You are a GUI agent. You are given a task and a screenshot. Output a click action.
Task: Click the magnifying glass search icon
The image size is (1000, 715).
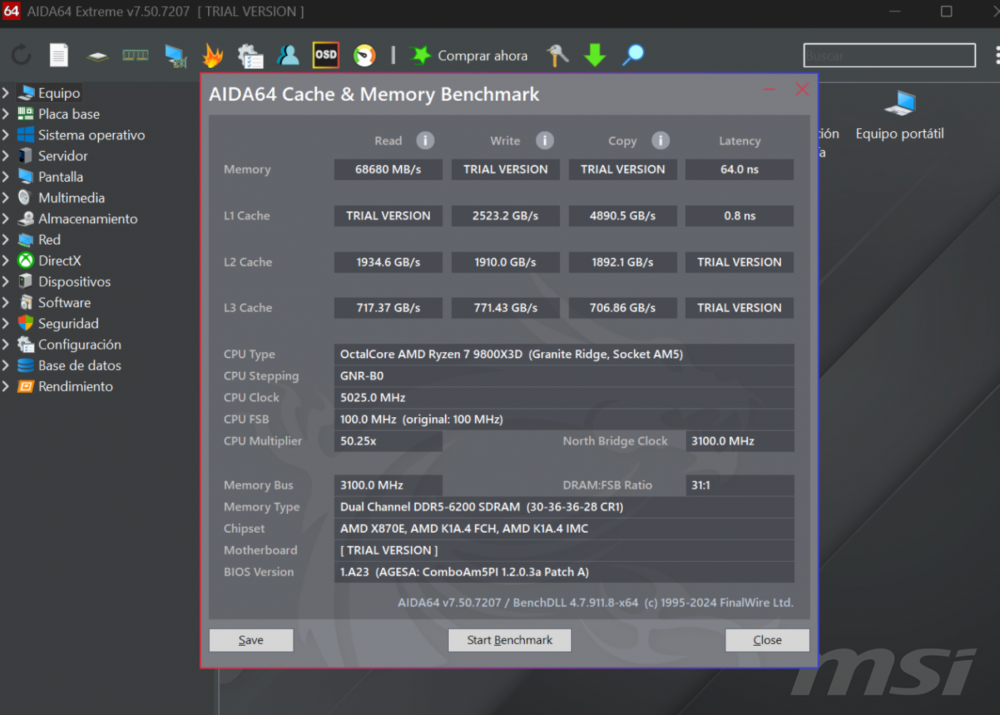(633, 56)
